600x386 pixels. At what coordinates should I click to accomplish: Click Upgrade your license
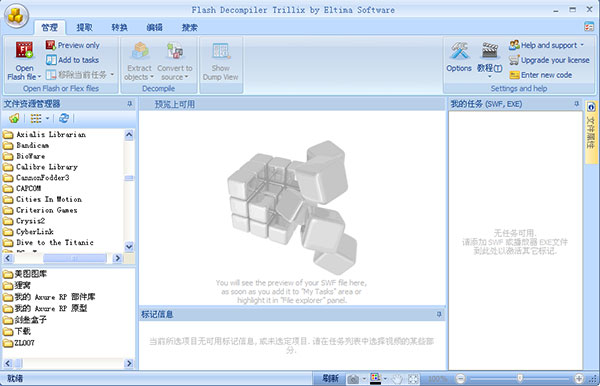pos(549,60)
